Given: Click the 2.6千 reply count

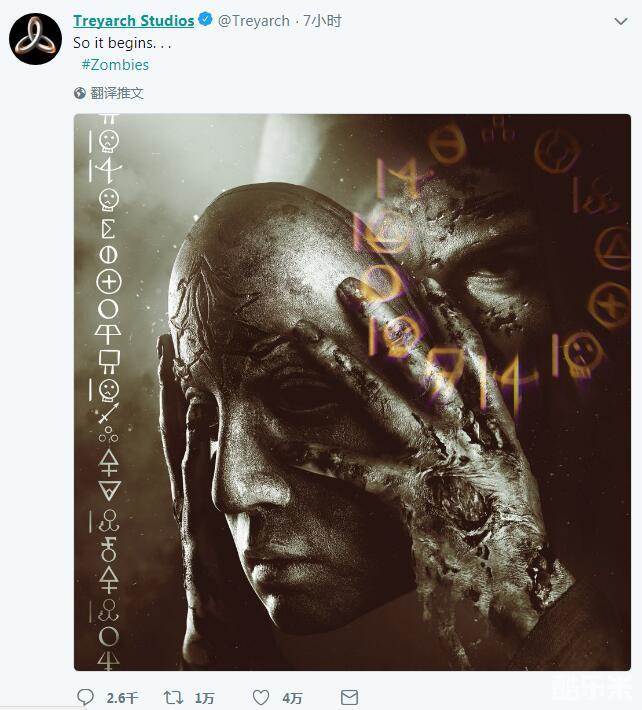Looking at the screenshot, I should [122, 698].
